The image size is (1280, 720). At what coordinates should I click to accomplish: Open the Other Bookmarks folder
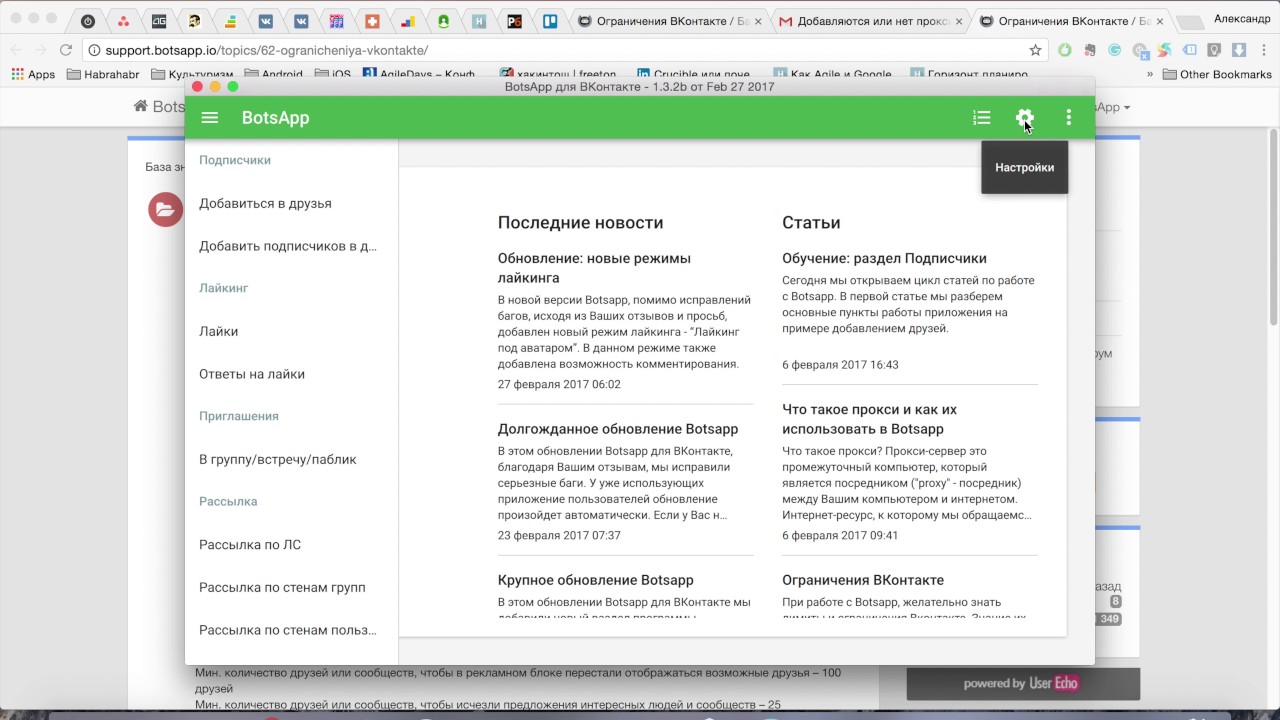tap(1217, 74)
